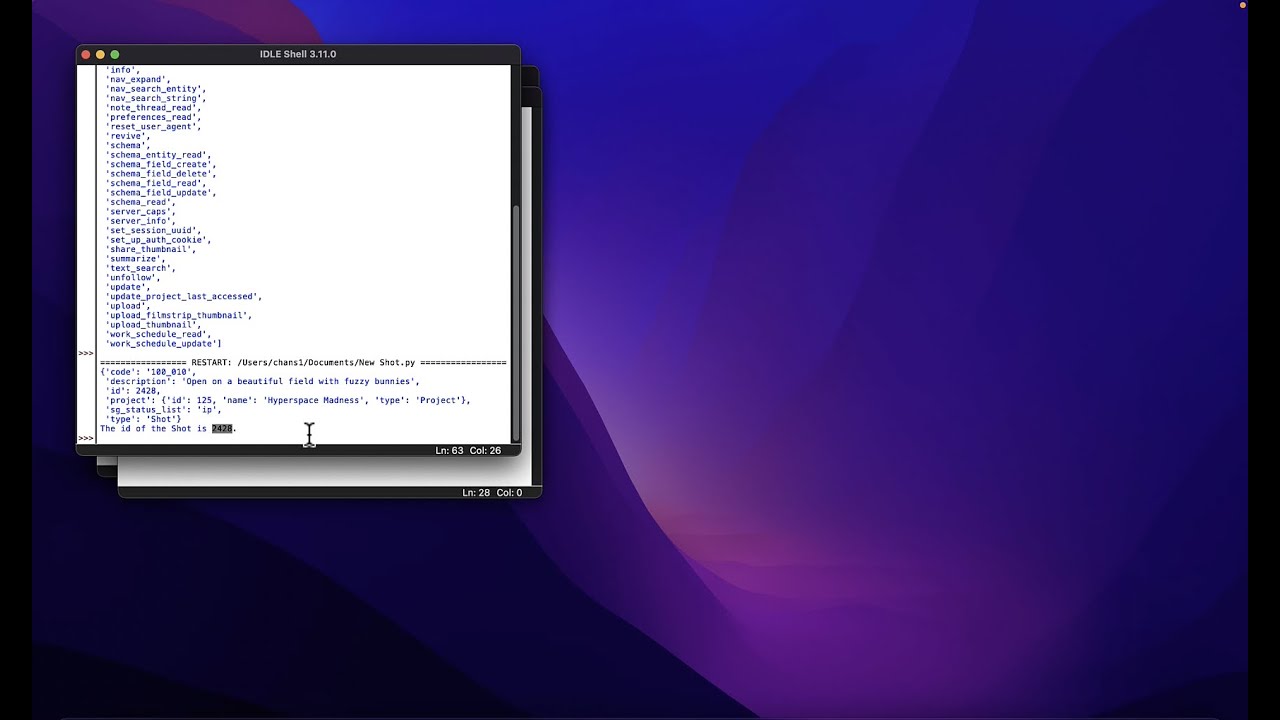Click the 'set_up_auth_cookie' line

pos(156,240)
